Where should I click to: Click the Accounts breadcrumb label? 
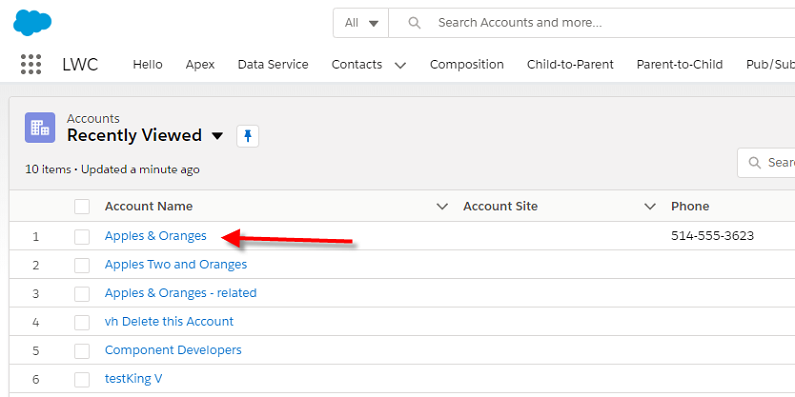[93, 119]
